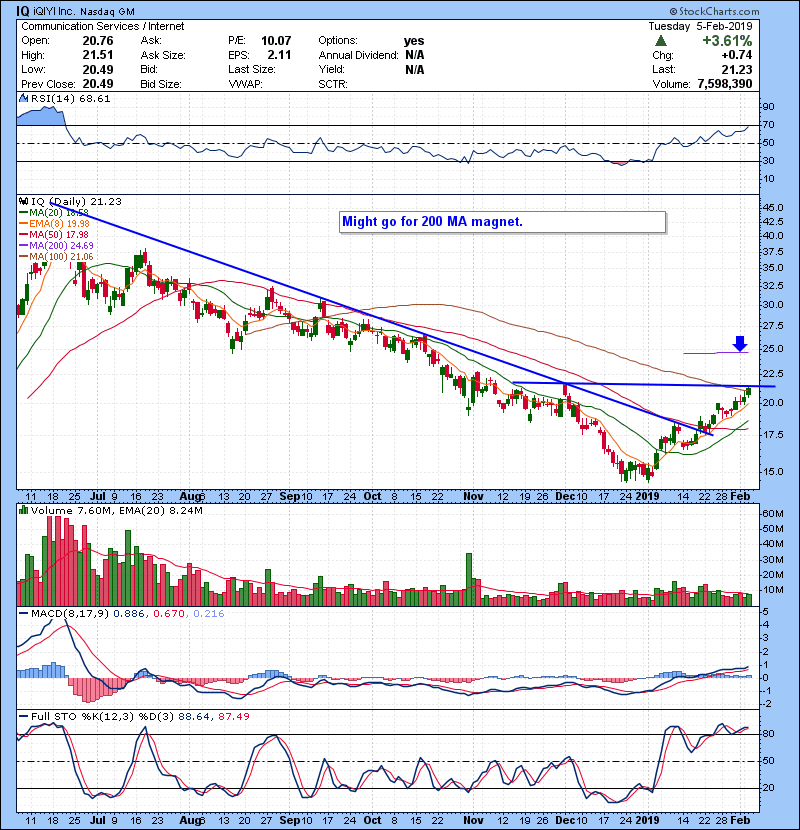Click the MACD signal value 0.670
This screenshot has width=800, height=830.
point(169,614)
